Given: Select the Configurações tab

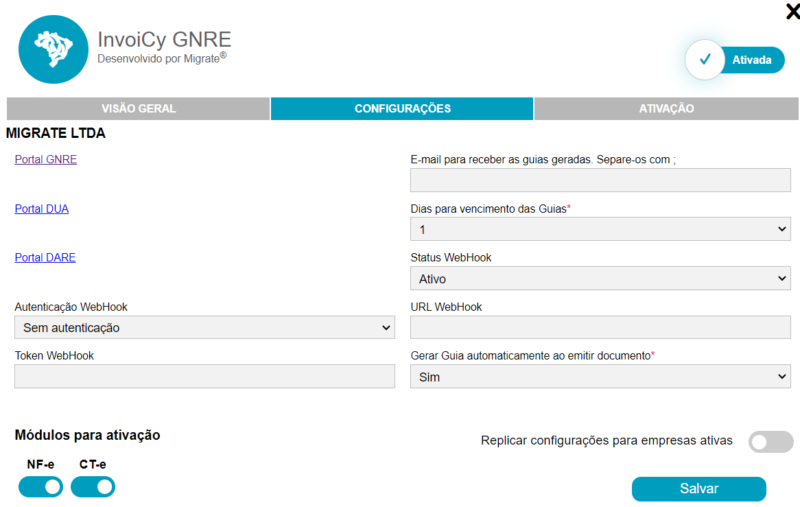Looking at the screenshot, I should point(402,108).
